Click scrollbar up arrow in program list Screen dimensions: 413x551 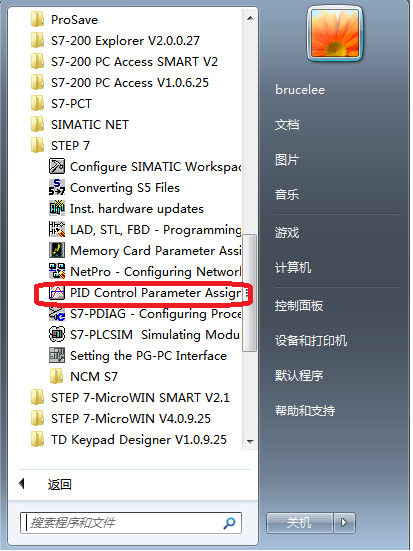click(250, 18)
